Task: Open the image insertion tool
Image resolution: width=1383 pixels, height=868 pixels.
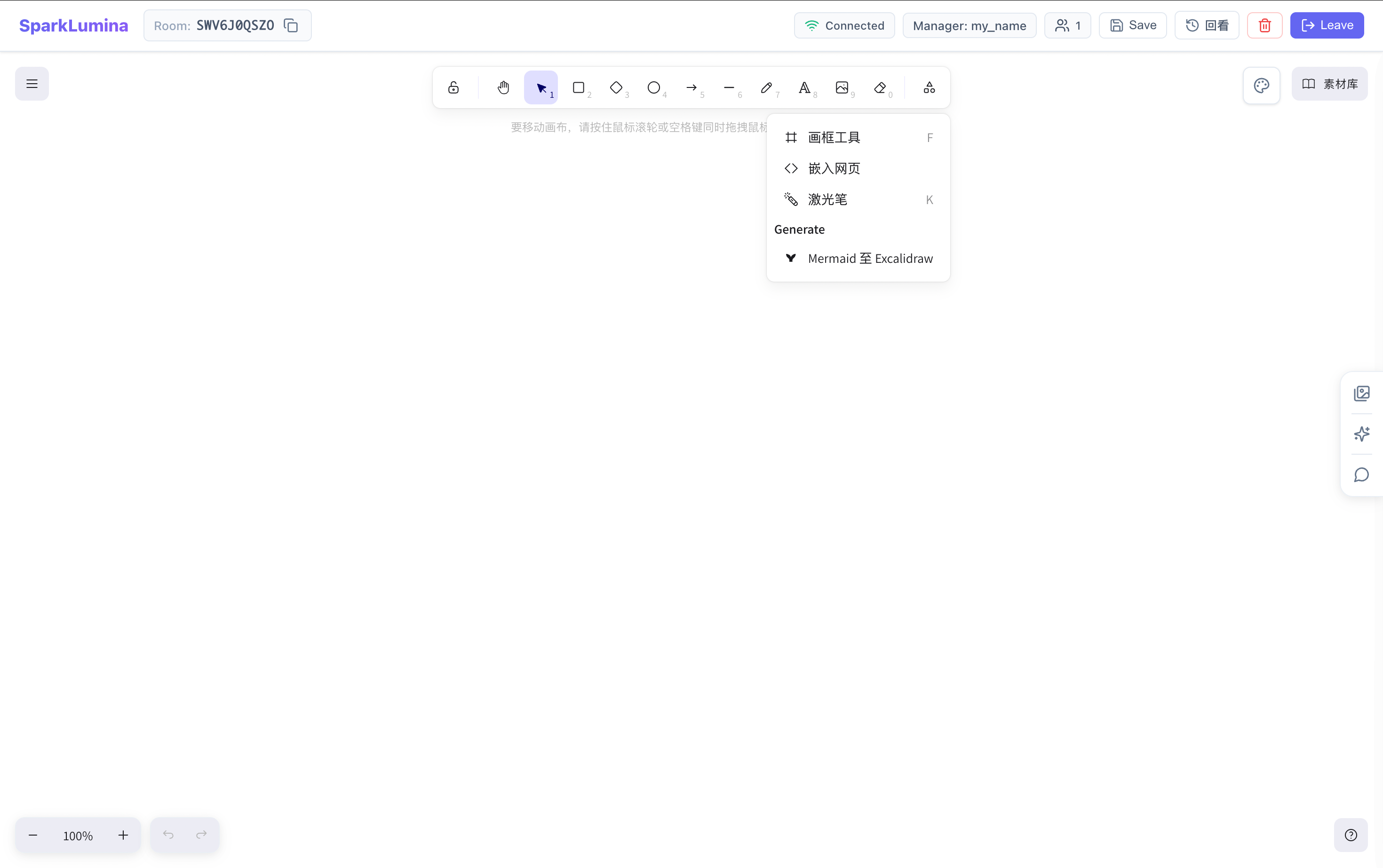Action: click(x=842, y=87)
